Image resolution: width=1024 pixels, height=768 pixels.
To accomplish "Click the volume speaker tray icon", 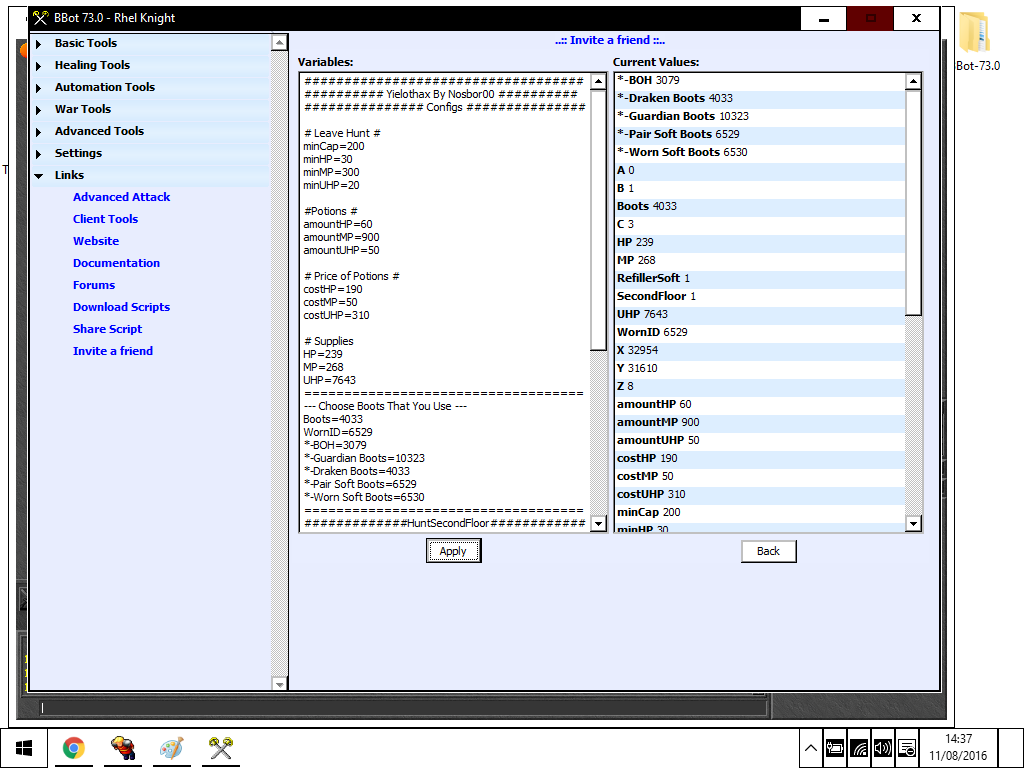I will pyautogui.click(x=882, y=747).
